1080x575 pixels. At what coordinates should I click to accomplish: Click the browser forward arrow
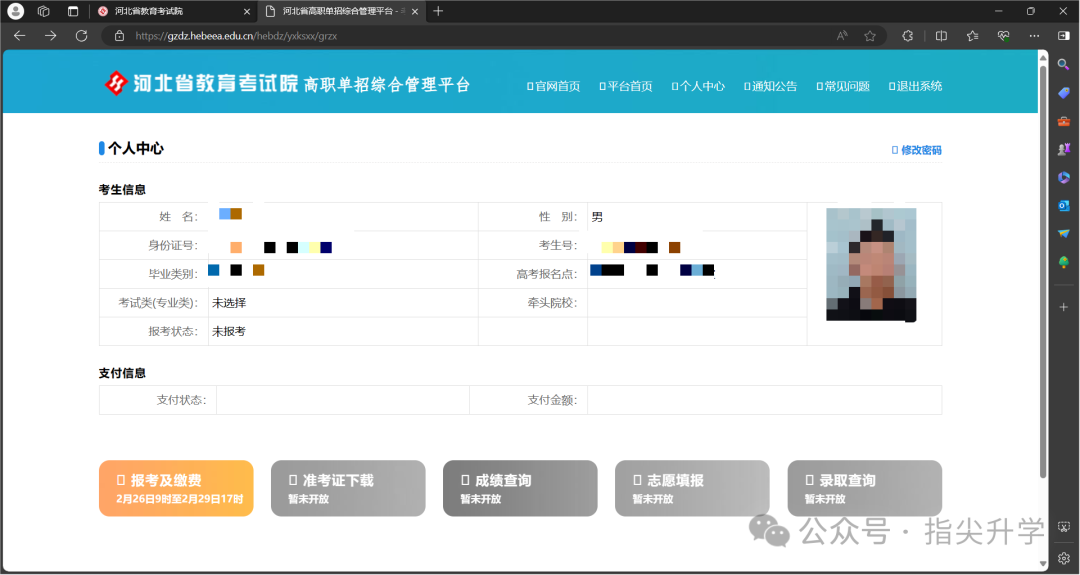click(50, 36)
